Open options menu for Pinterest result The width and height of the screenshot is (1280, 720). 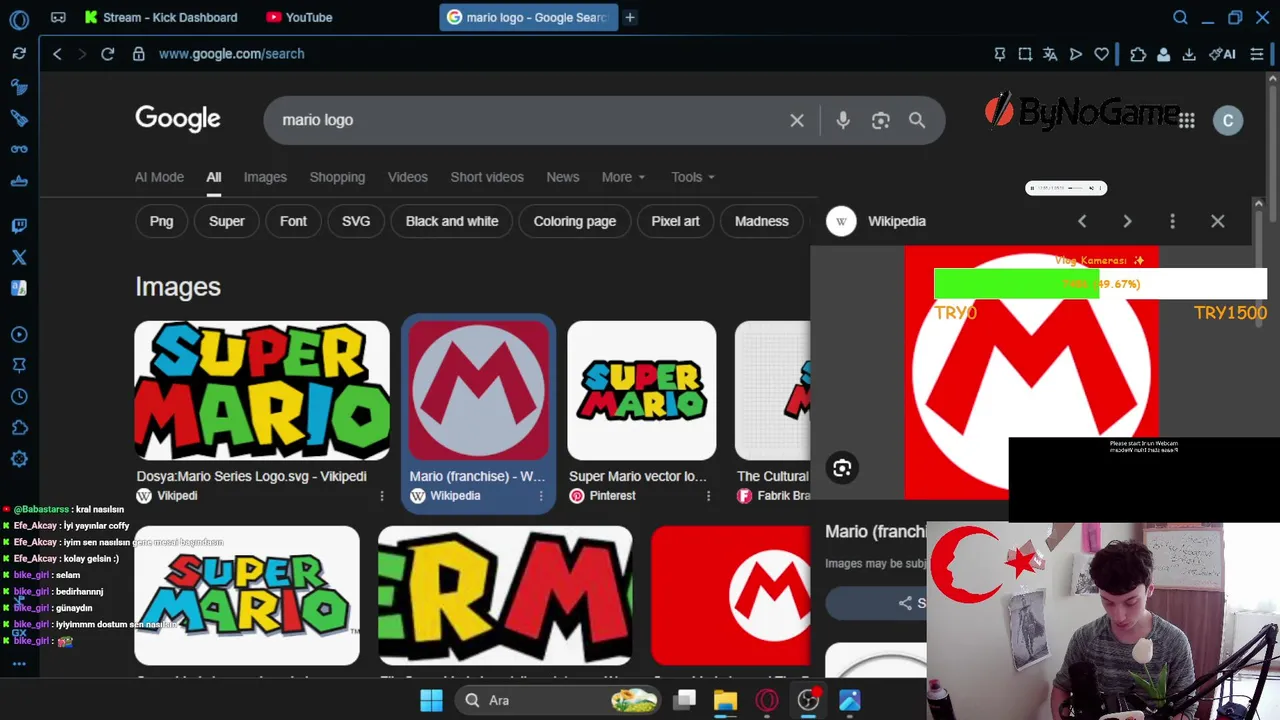[x=708, y=496]
